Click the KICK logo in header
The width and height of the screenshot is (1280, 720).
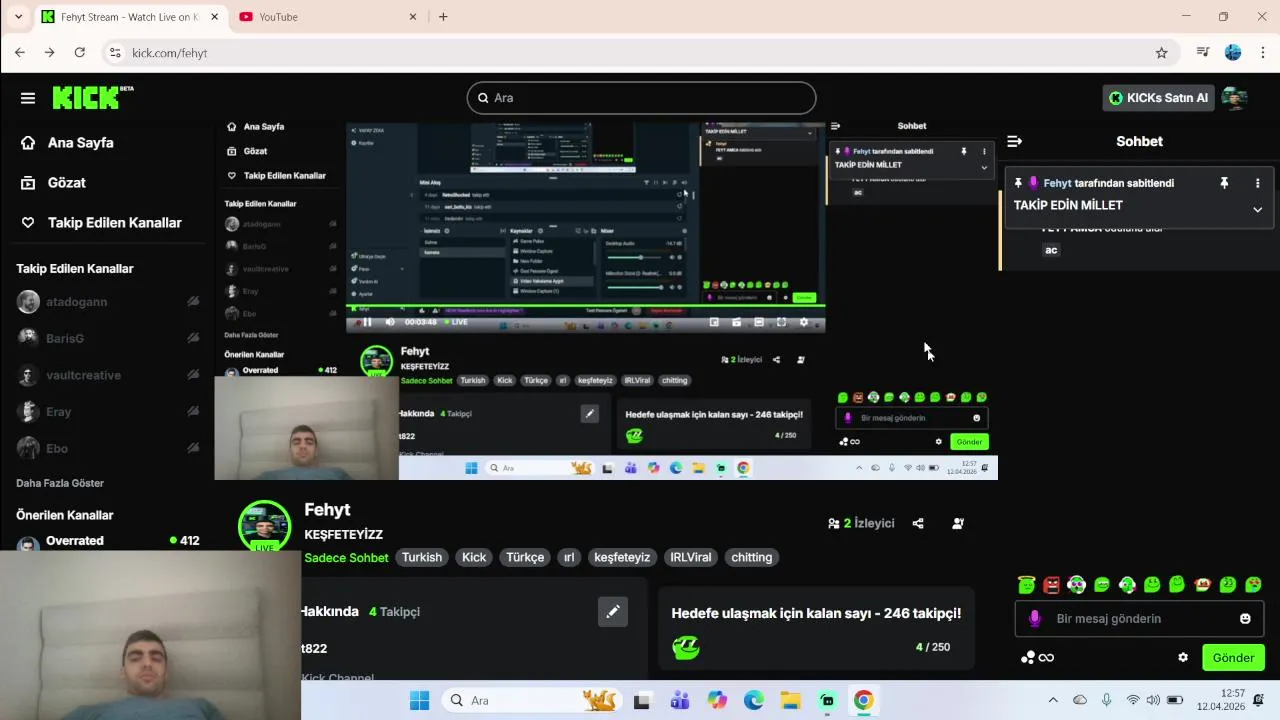92,97
